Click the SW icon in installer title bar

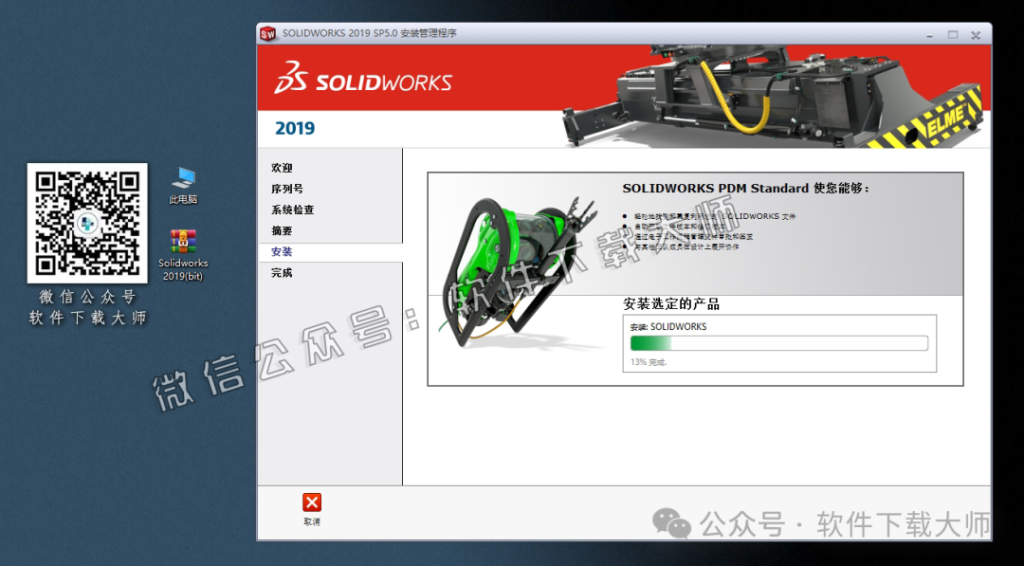(x=267, y=35)
